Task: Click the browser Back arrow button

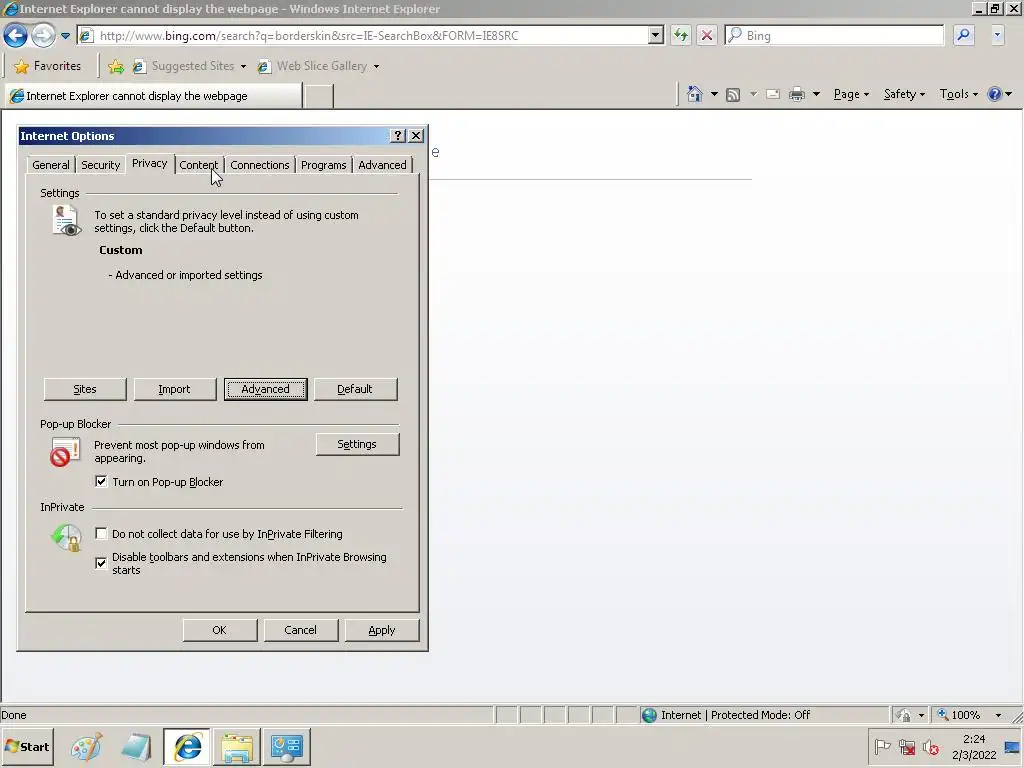Action: pyautogui.click(x=16, y=35)
